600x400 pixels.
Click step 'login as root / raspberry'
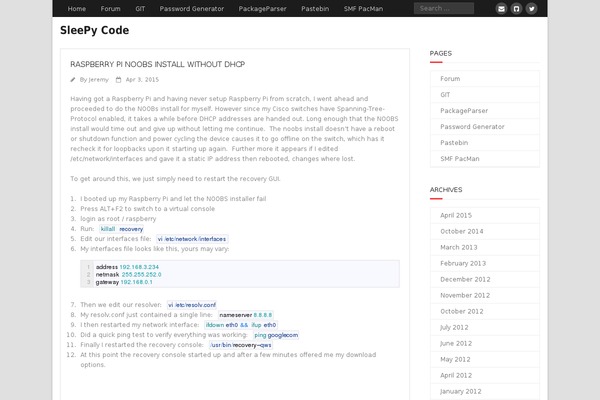point(118,219)
